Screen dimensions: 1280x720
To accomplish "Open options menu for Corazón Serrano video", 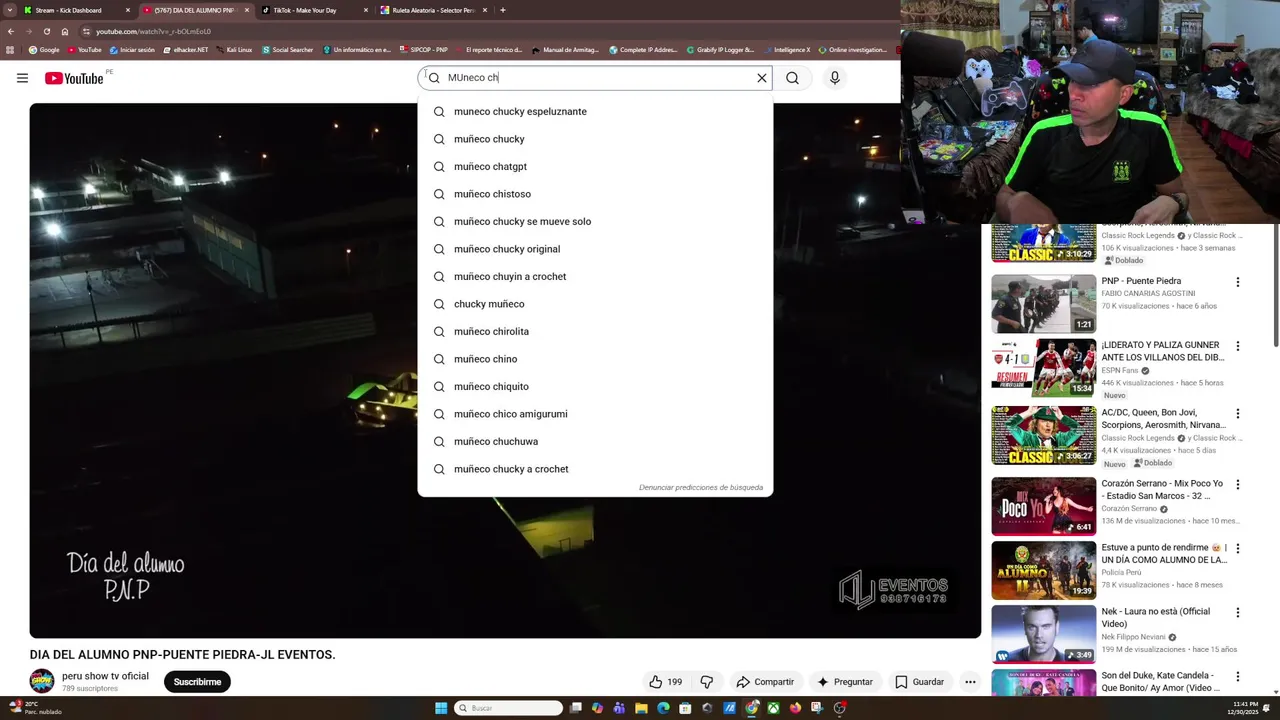I will tap(1237, 484).
